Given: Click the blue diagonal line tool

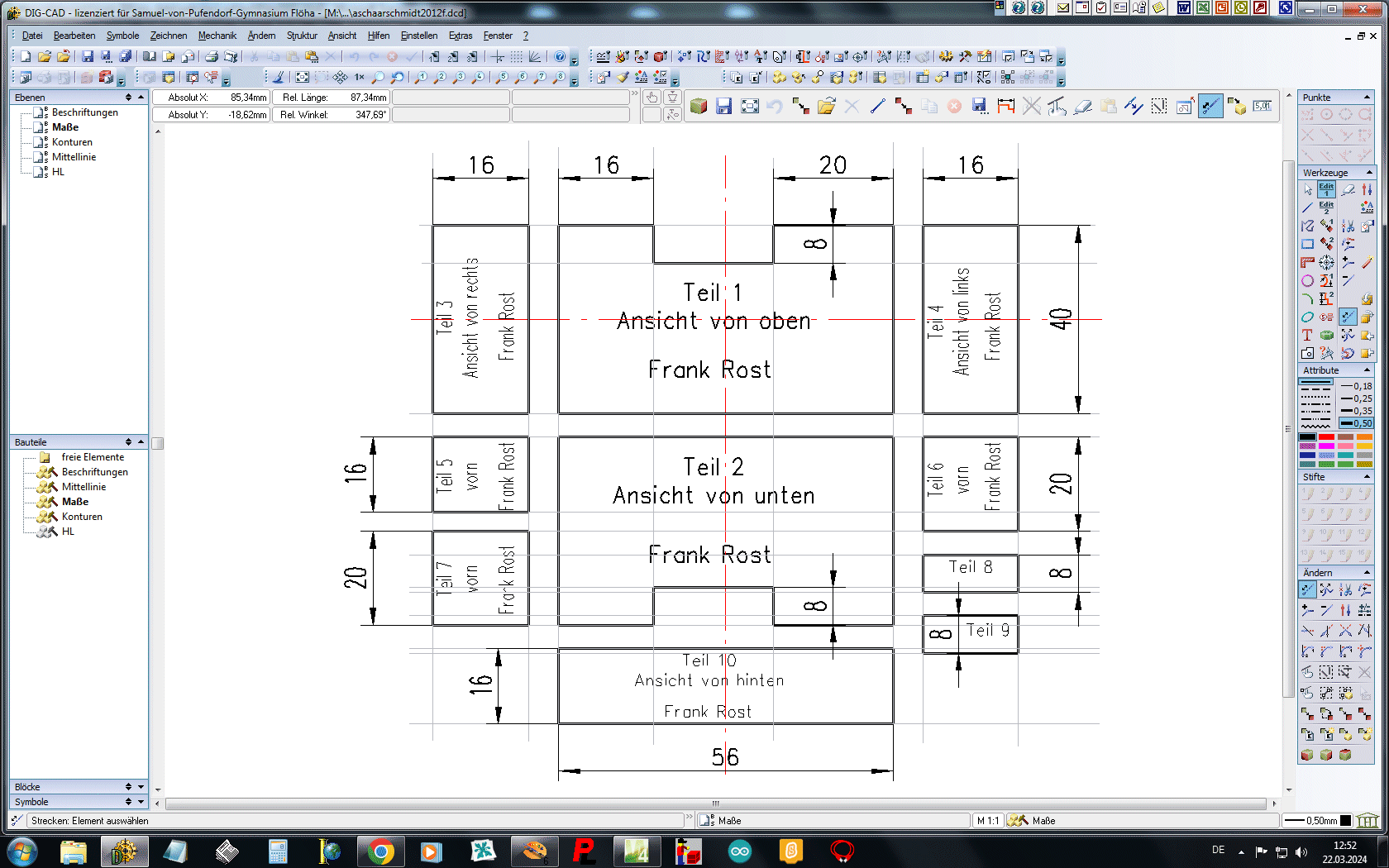Looking at the screenshot, I should pyautogui.click(x=877, y=106).
